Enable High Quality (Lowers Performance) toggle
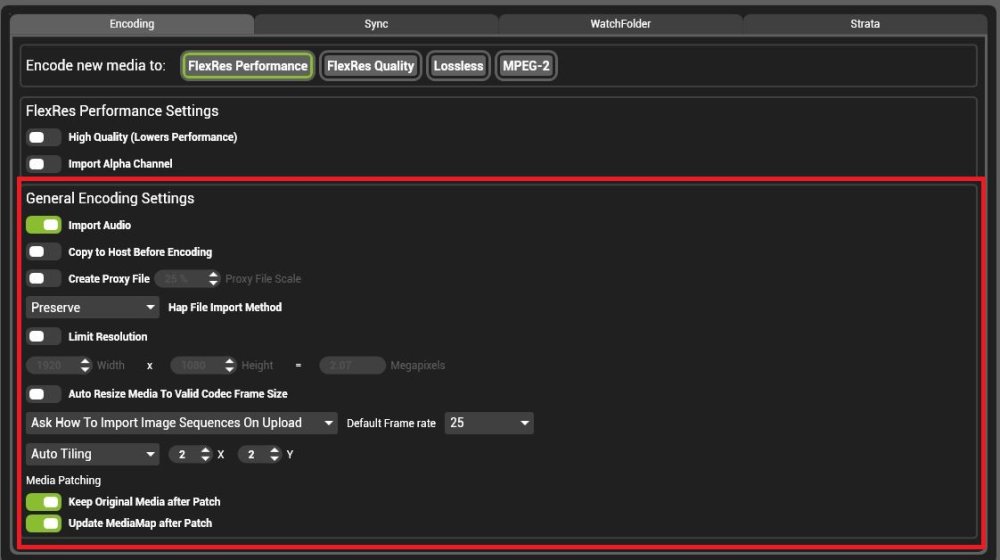The height and width of the screenshot is (560, 1000). (43, 137)
